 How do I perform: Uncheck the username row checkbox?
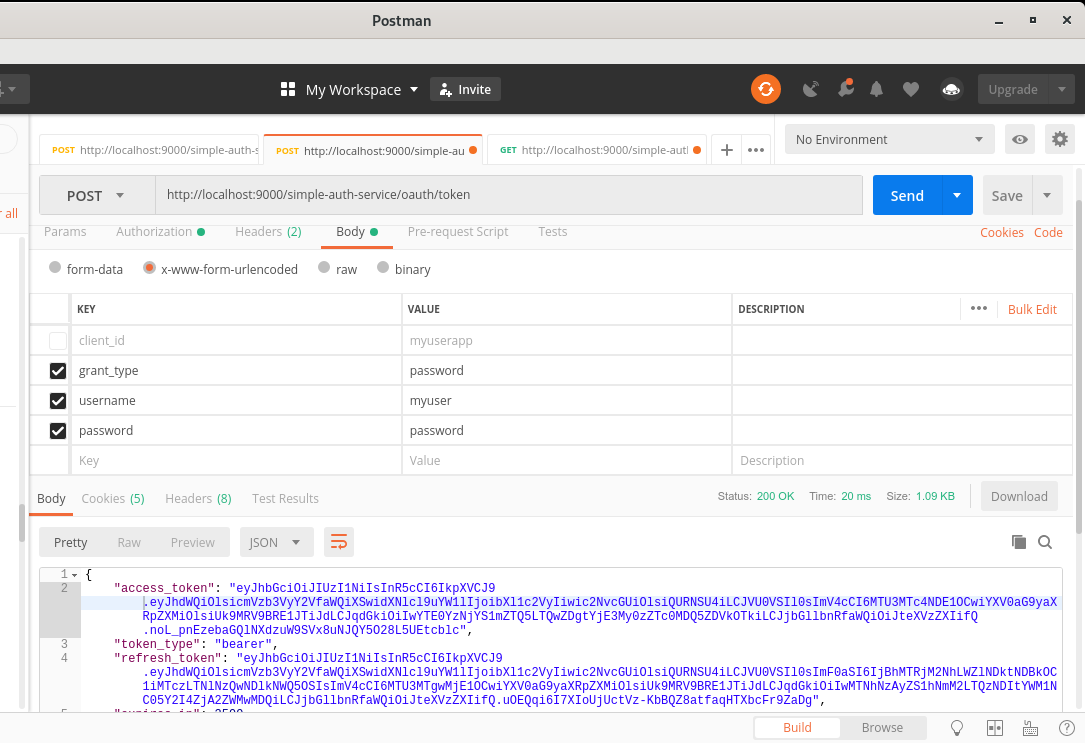click(x=58, y=401)
